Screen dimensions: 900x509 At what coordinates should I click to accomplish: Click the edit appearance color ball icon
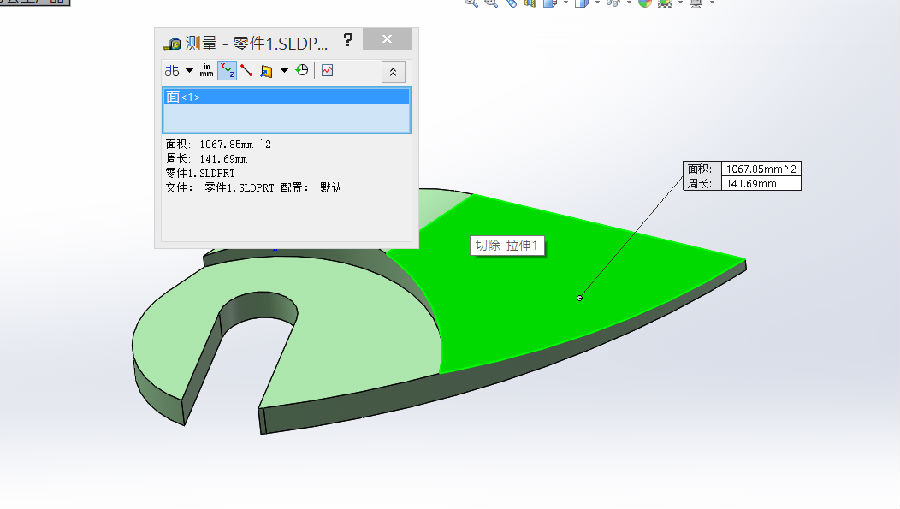pyautogui.click(x=645, y=3)
